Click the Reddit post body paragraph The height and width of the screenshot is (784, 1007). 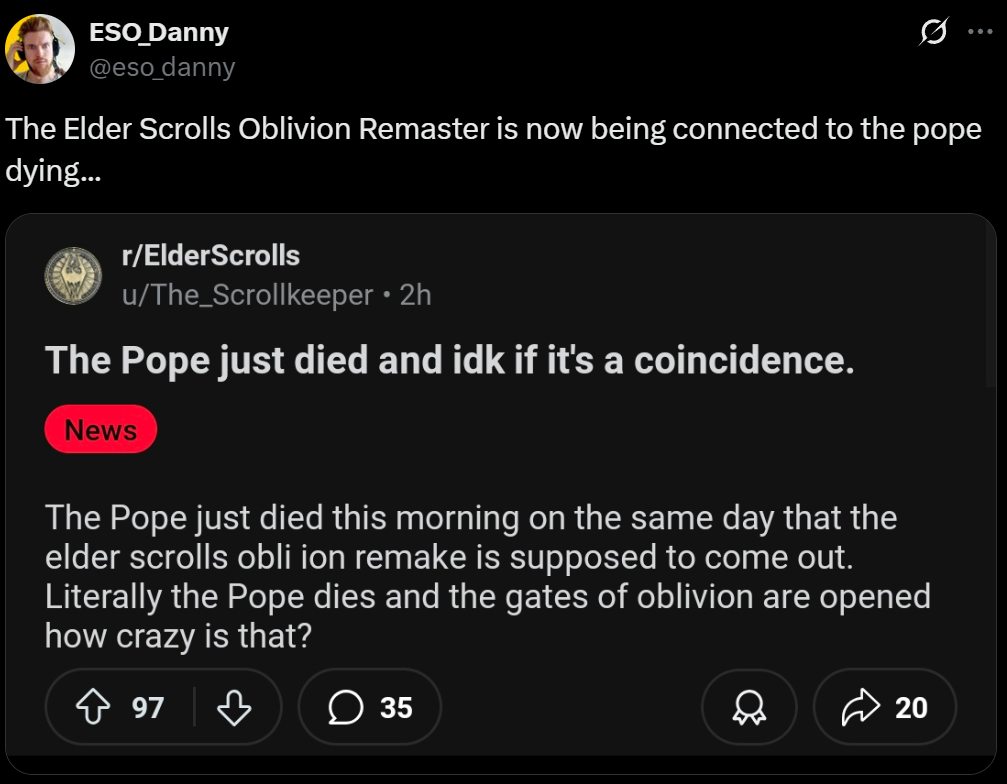click(480, 576)
